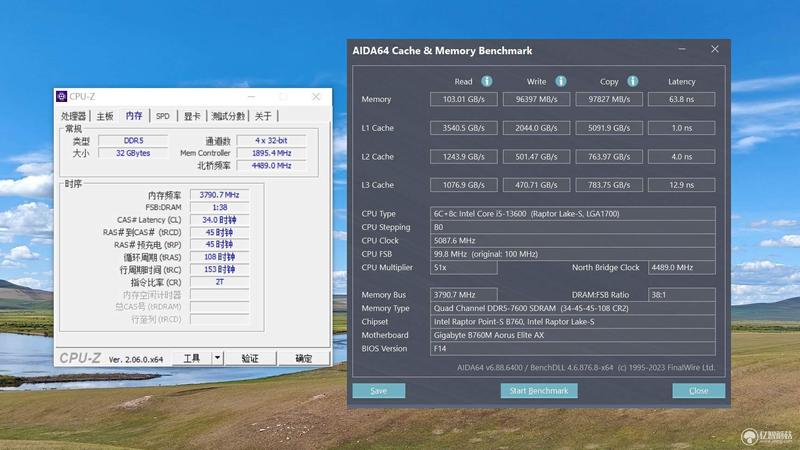Click the CPU Stepping field showing B0
800x450 pixels.
coord(572,227)
